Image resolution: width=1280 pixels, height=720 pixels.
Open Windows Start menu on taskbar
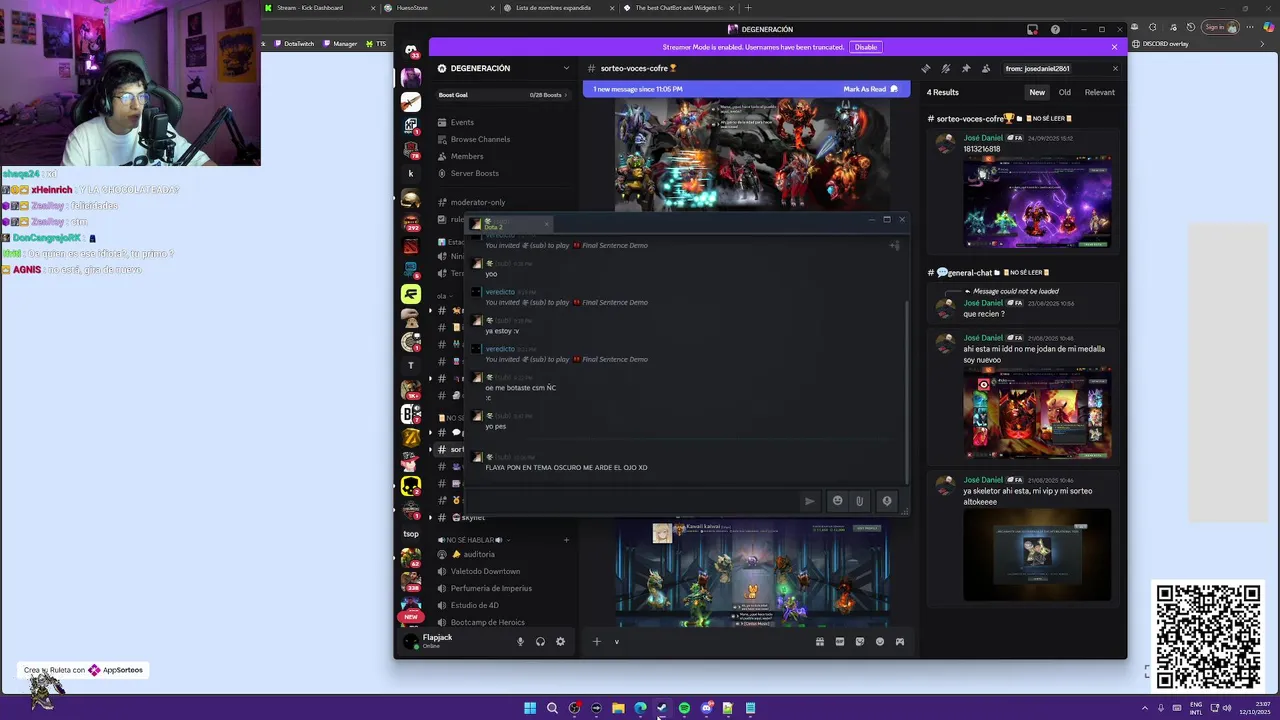530,708
